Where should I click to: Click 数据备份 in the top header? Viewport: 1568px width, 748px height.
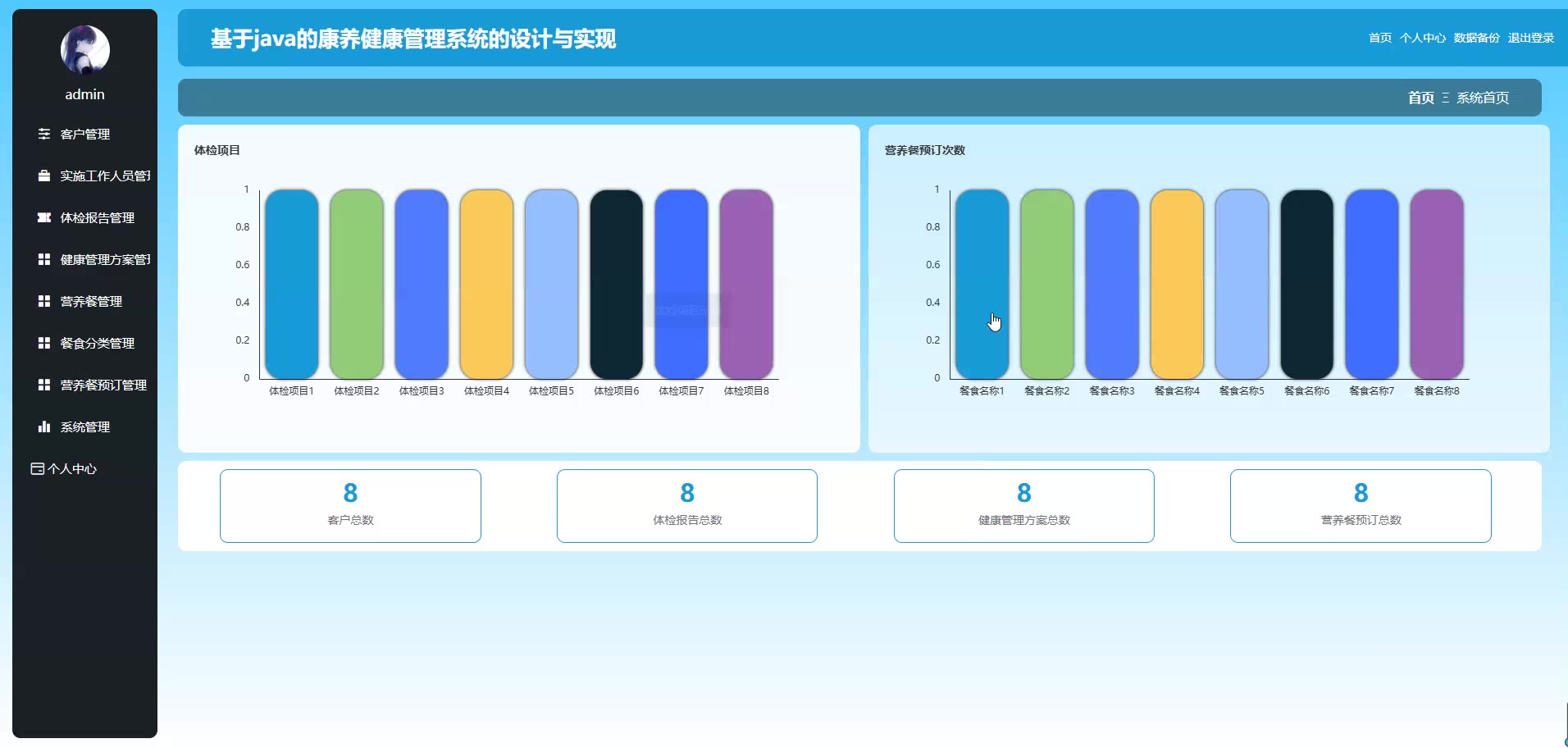click(1476, 38)
